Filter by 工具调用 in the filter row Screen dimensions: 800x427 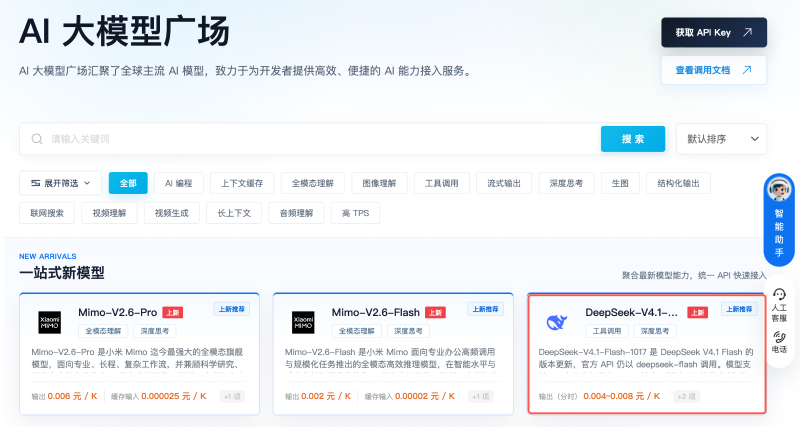[442, 183]
